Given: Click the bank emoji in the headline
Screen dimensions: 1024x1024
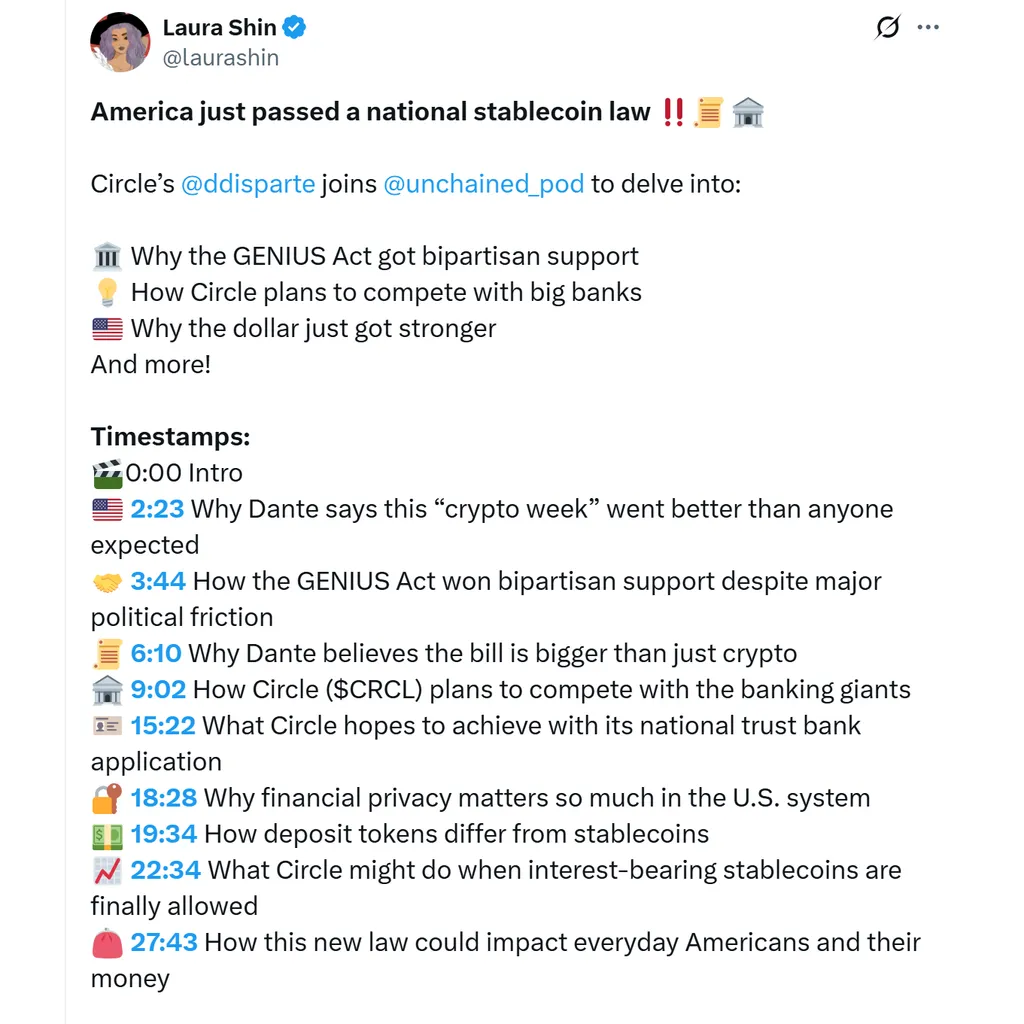Looking at the screenshot, I should tap(748, 112).
